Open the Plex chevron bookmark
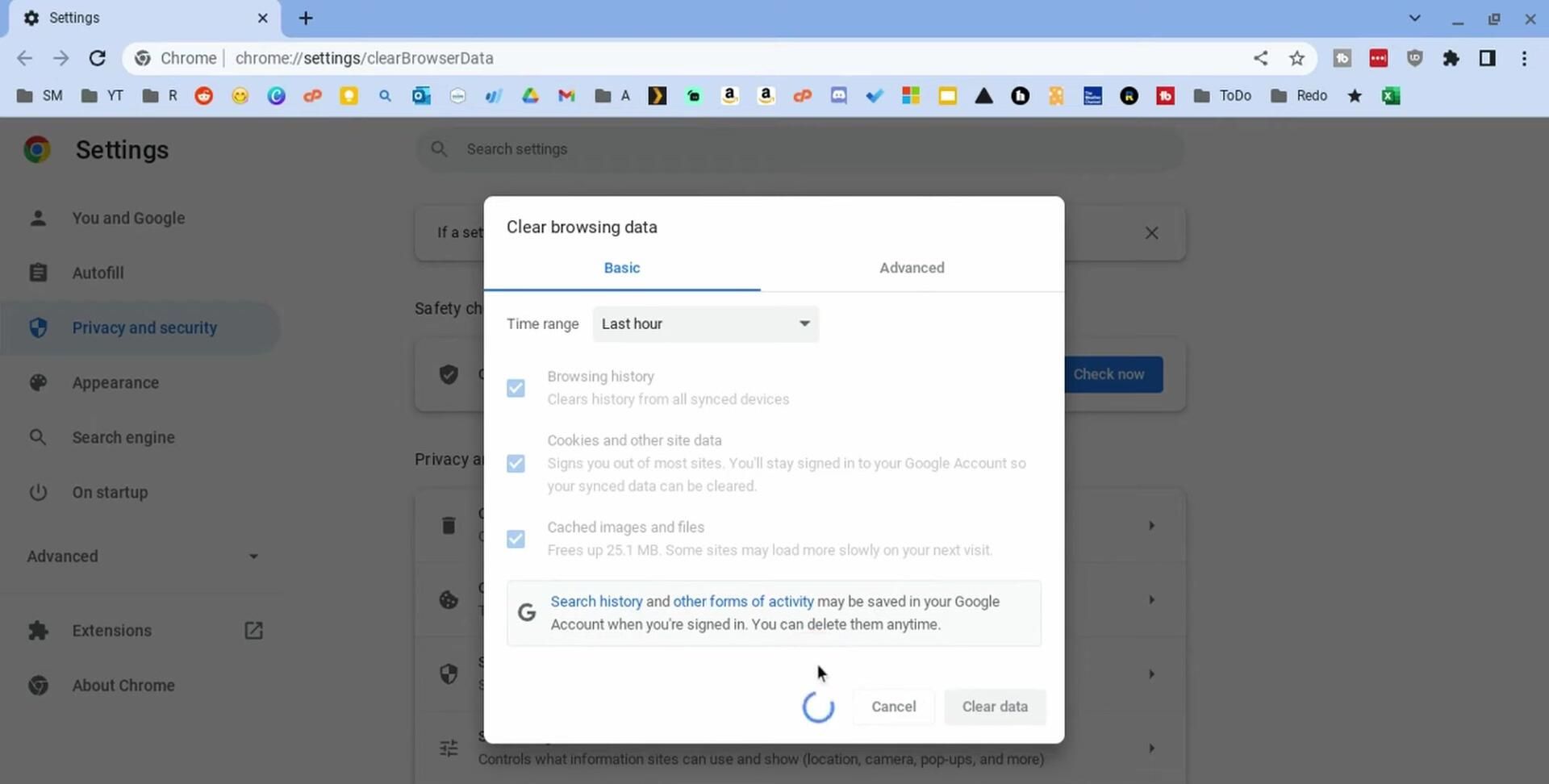The width and height of the screenshot is (1549, 784). click(658, 96)
